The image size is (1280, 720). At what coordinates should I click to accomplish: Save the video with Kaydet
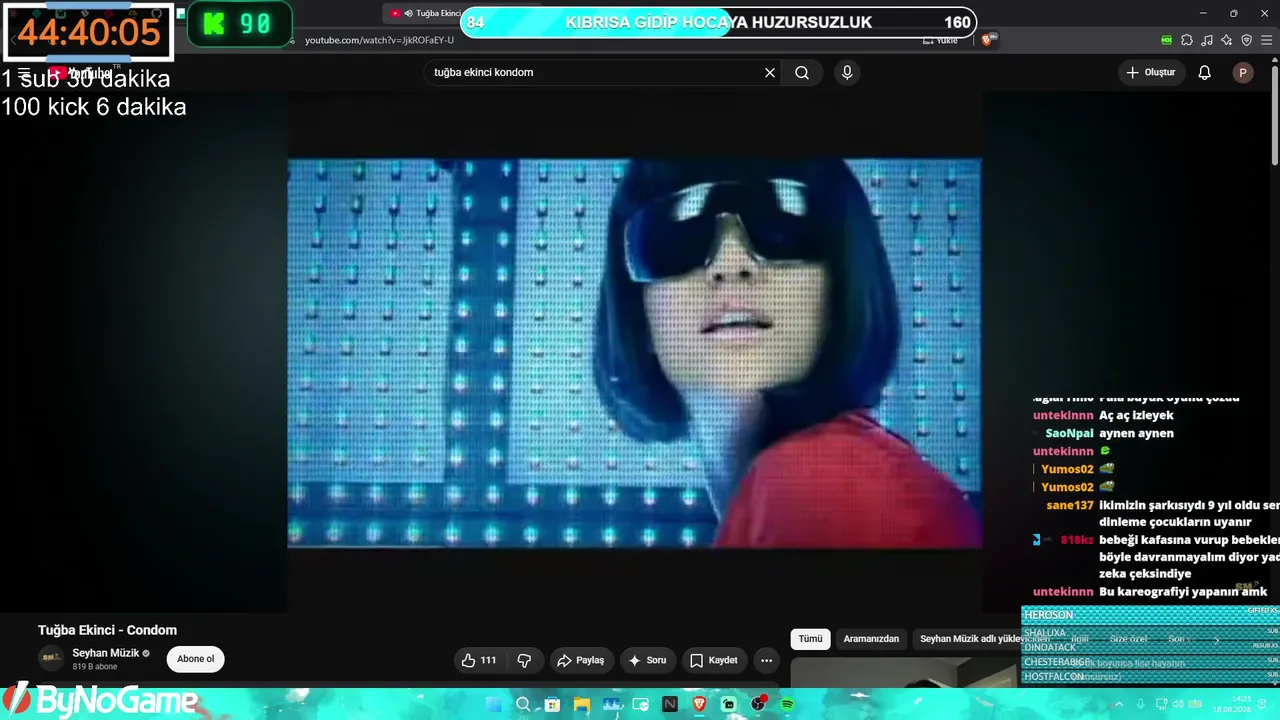pyautogui.click(x=714, y=660)
